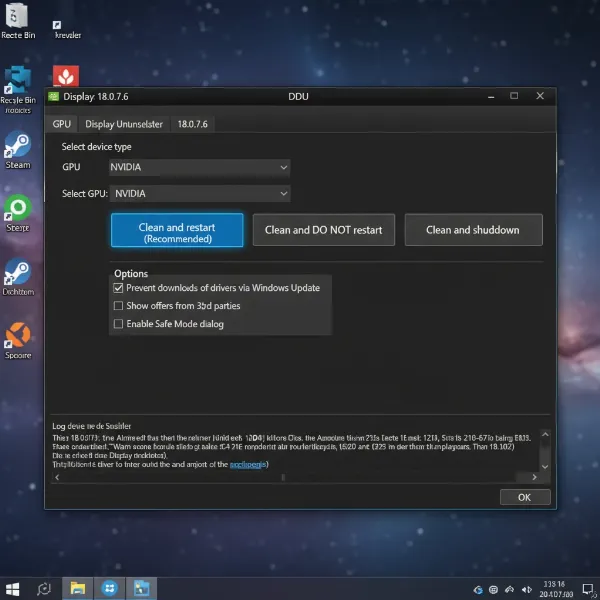Screen dimensions: 600x600
Task: Expand the 'Select GPU' dropdown
Action: 199,194
